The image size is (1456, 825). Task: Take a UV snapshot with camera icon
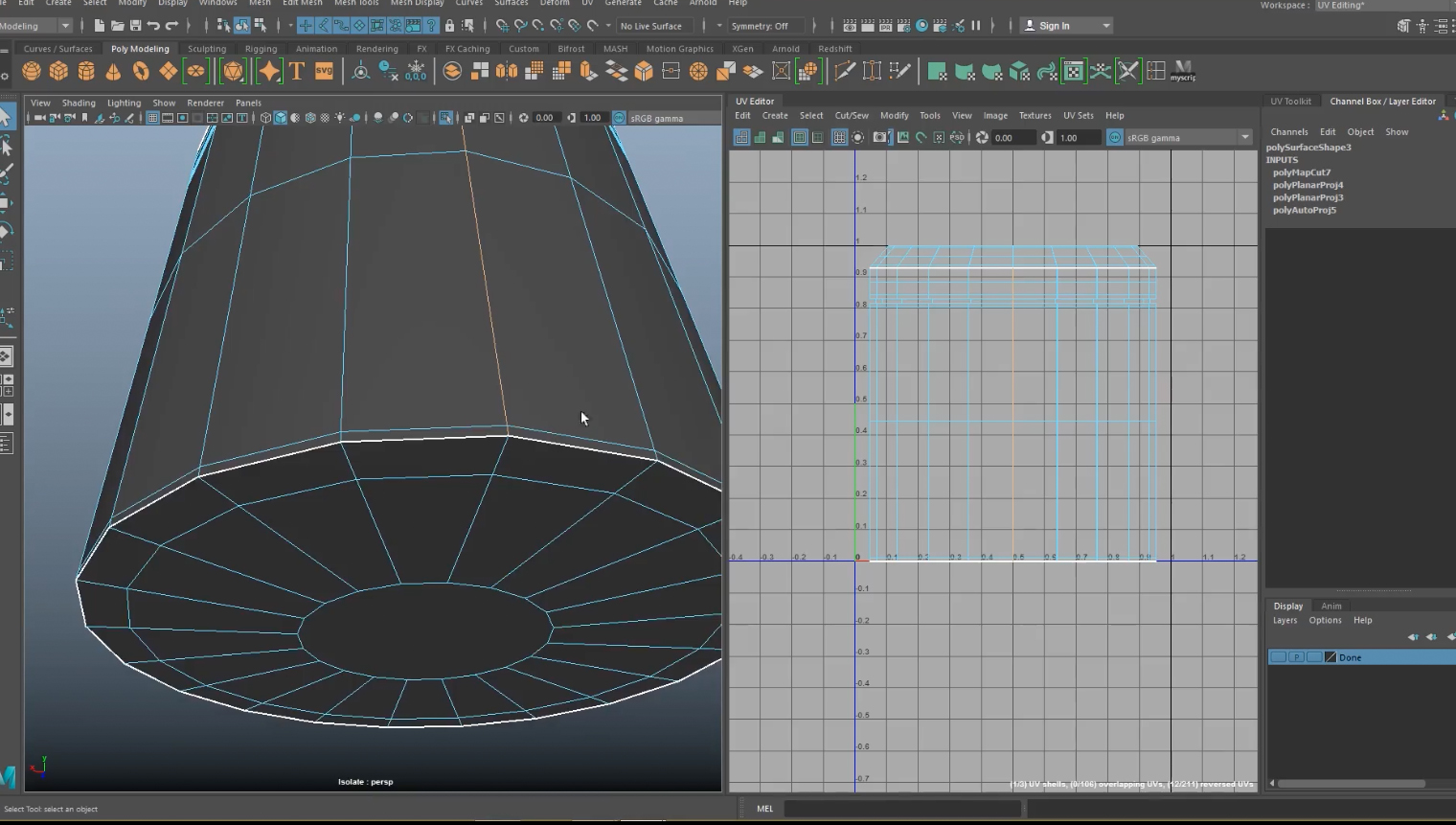(879, 138)
